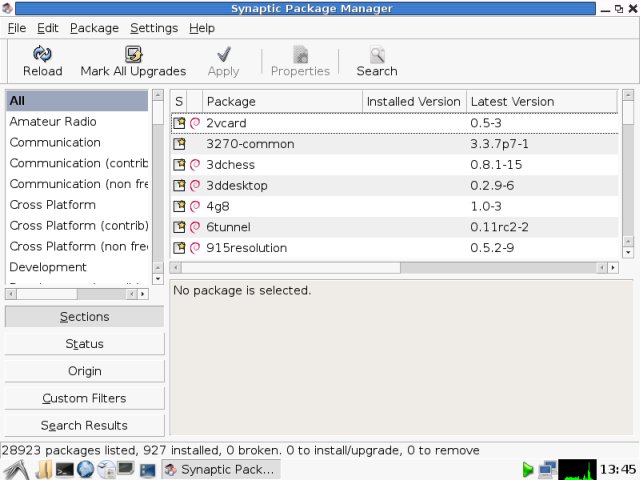Click the Debian swirl icon for 4g8
This screenshot has width=640, height=480.
tap(195, 206)
